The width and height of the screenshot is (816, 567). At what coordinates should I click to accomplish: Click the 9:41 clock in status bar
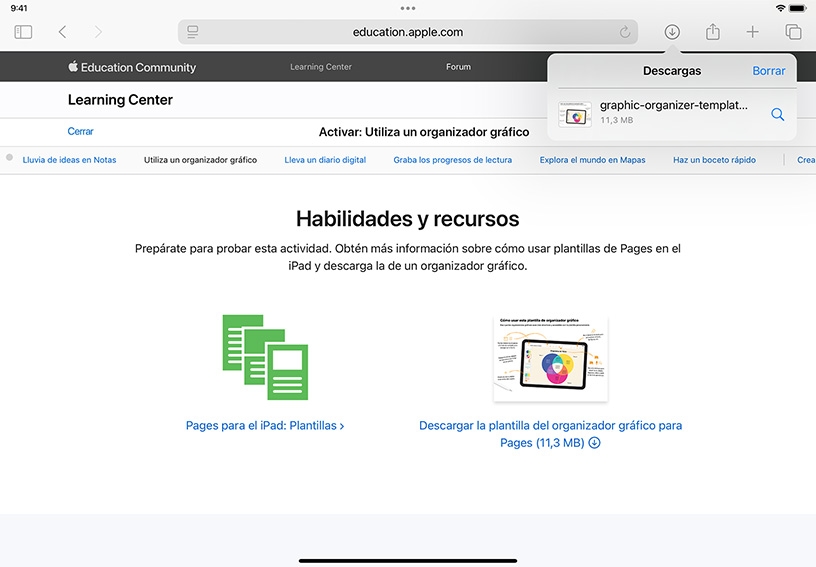[x=19, y=8]
